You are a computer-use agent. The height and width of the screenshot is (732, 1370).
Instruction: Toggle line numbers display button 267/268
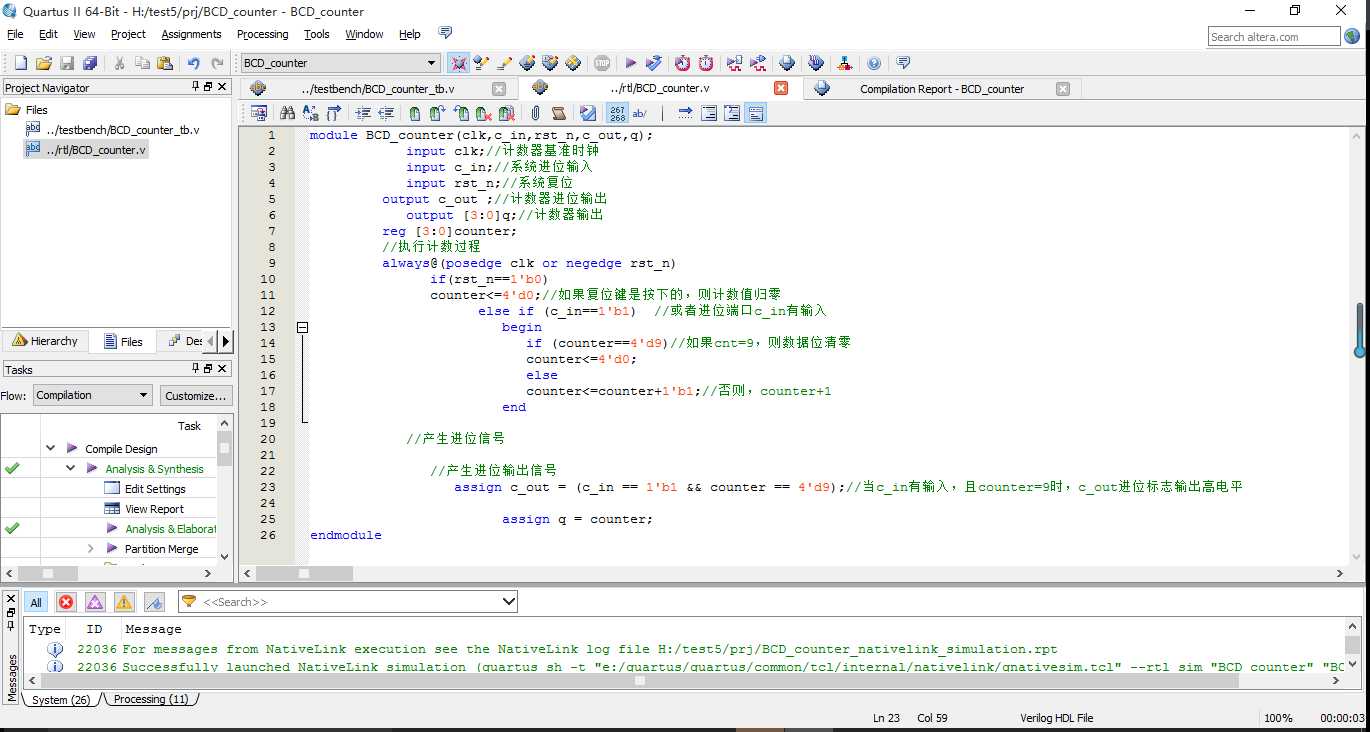[x=617, y=113]
